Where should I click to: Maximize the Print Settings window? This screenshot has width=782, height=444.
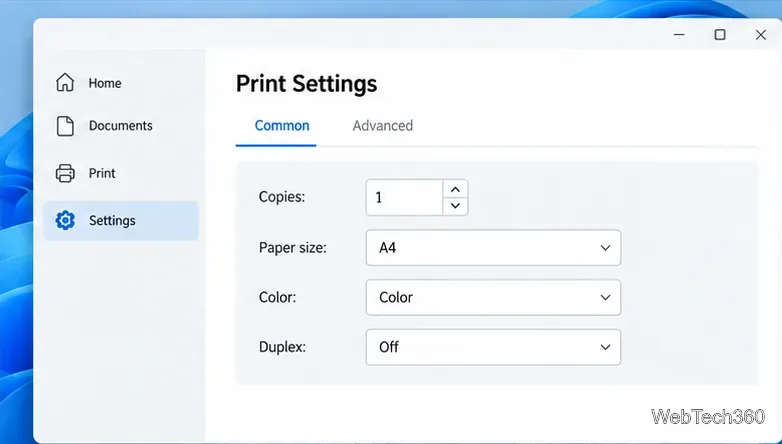(720, 34)
